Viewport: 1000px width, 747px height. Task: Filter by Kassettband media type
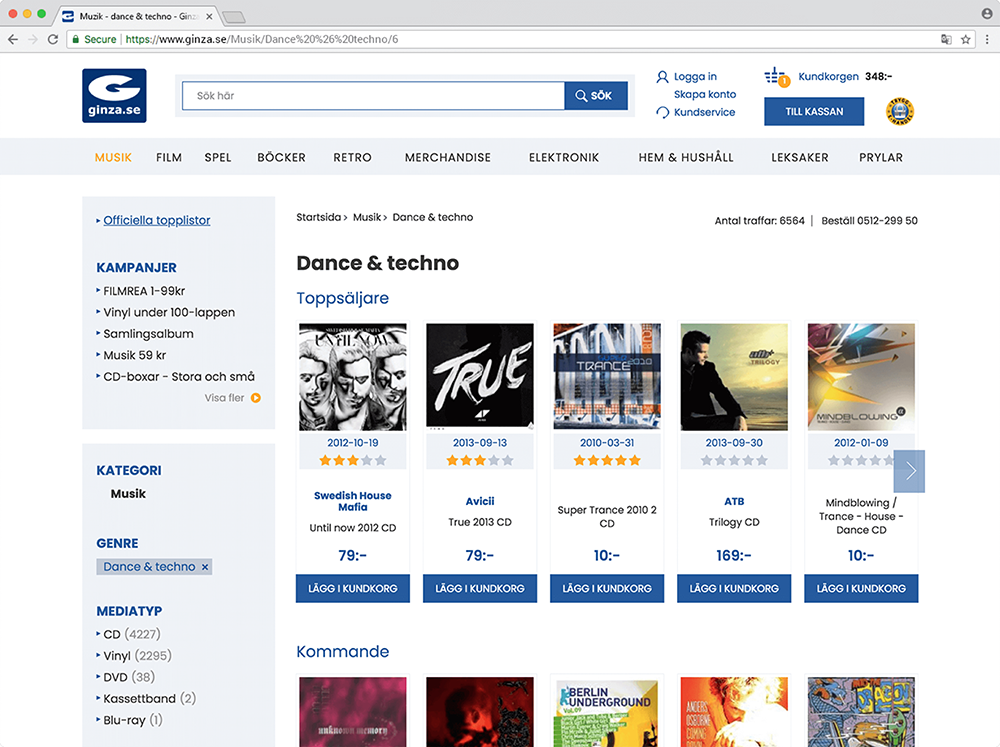point(149,699)
